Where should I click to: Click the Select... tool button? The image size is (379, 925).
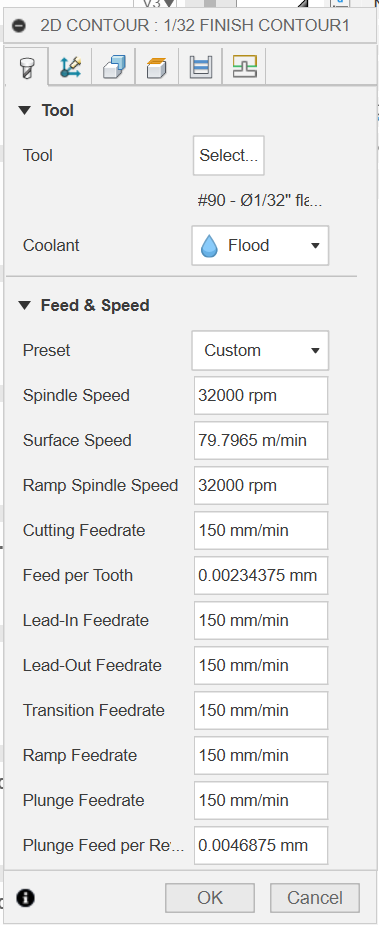point(228,156)
